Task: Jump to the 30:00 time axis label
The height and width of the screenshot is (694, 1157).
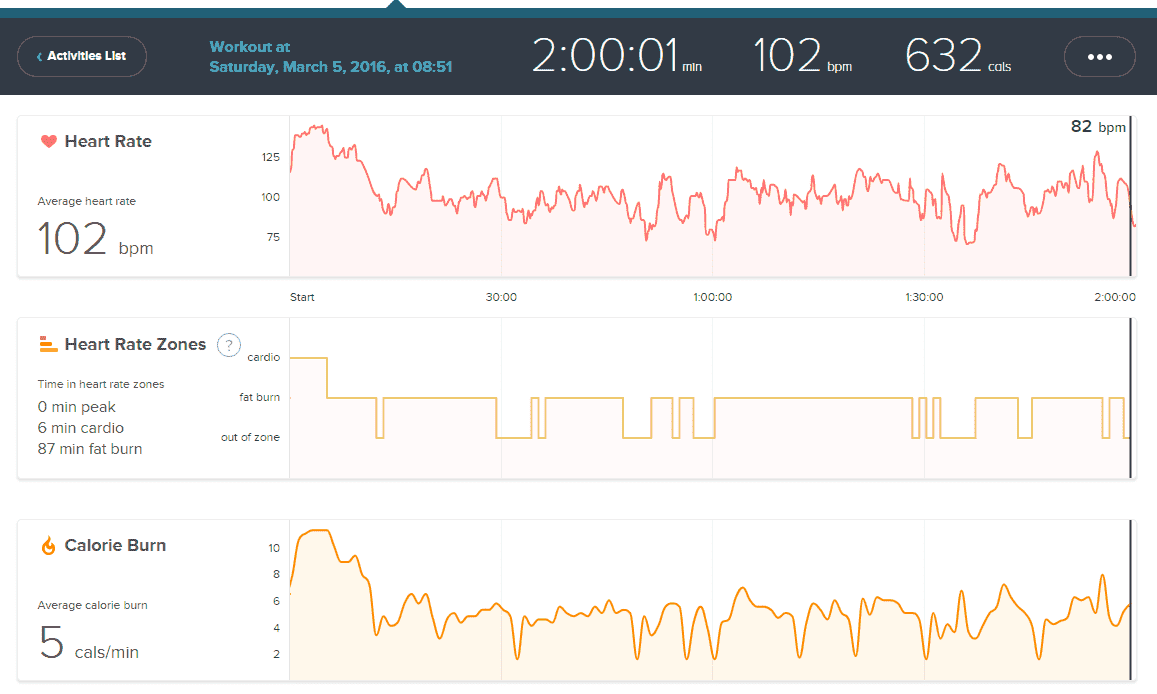Action: [x=501, y=297]
